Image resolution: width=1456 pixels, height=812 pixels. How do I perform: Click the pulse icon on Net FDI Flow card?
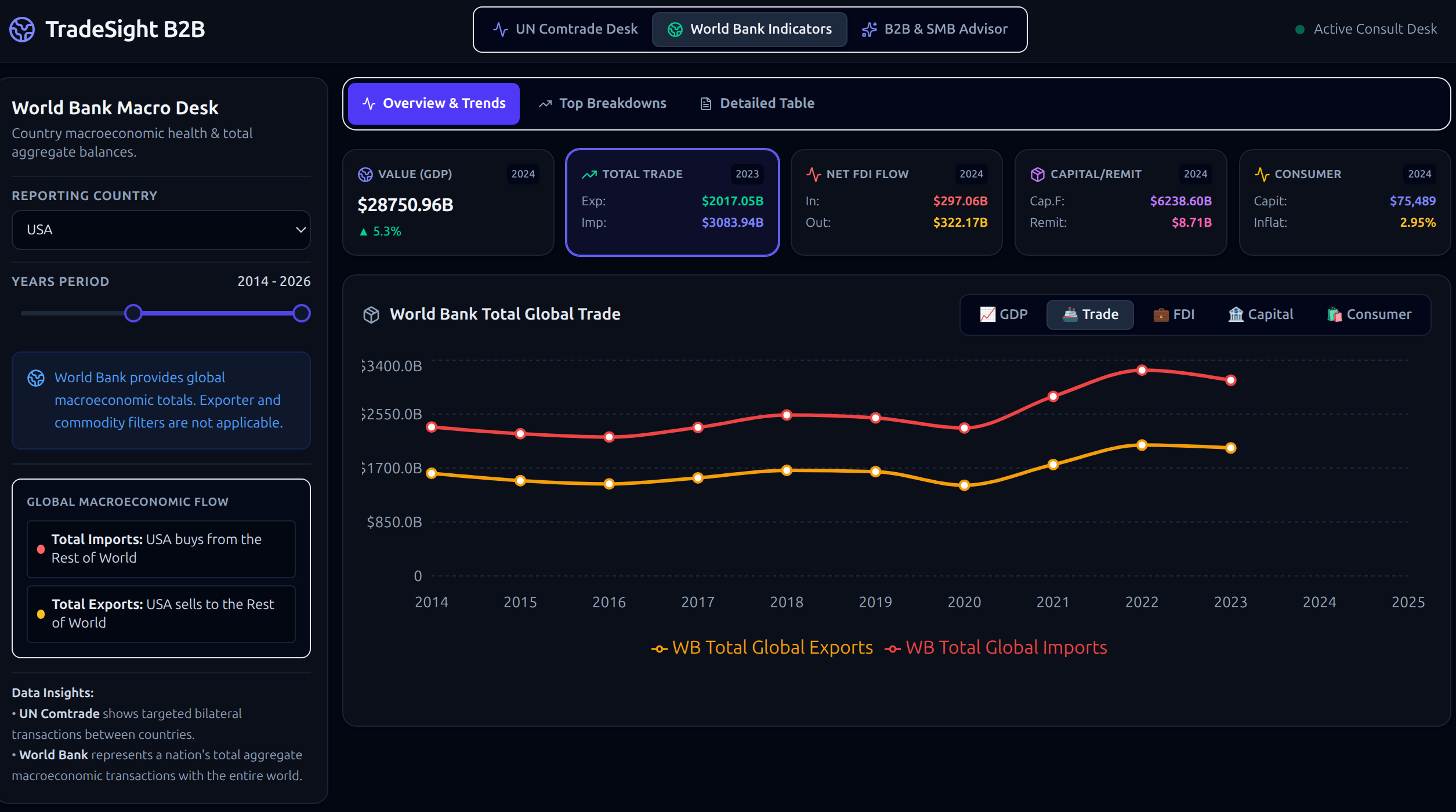813,174
